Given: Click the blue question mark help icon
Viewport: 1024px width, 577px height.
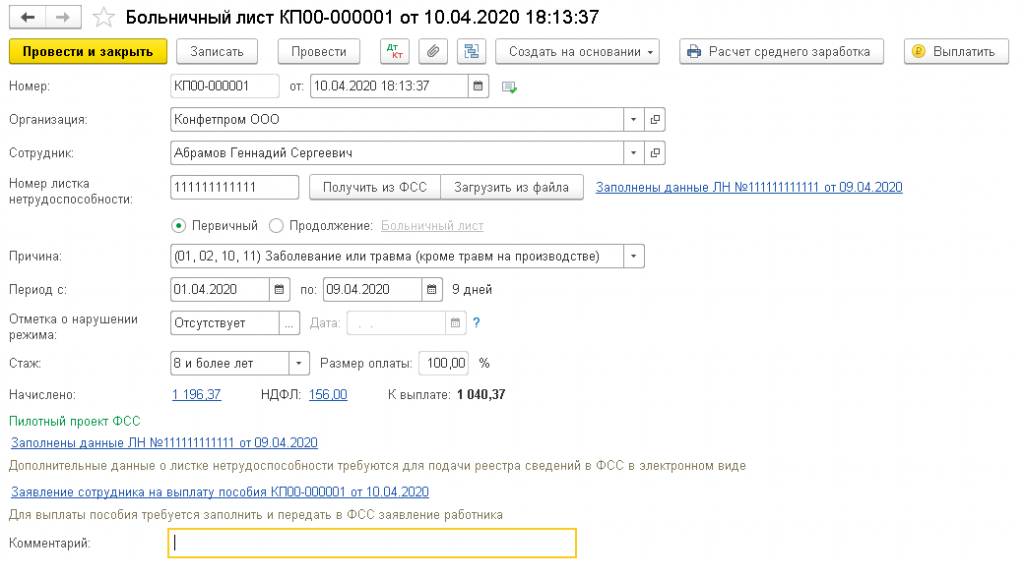Looking at the screenshot, I should 477,323.
